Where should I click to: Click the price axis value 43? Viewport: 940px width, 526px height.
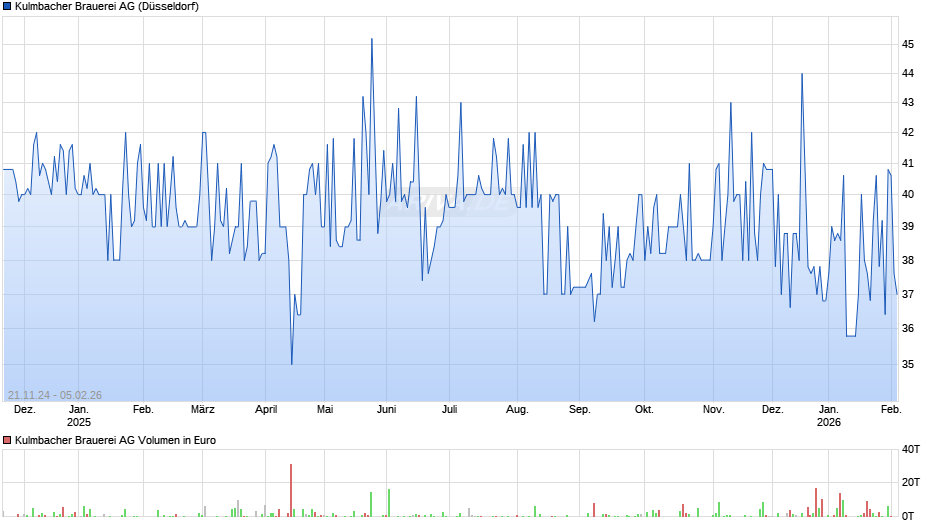(x=908, y=103)
